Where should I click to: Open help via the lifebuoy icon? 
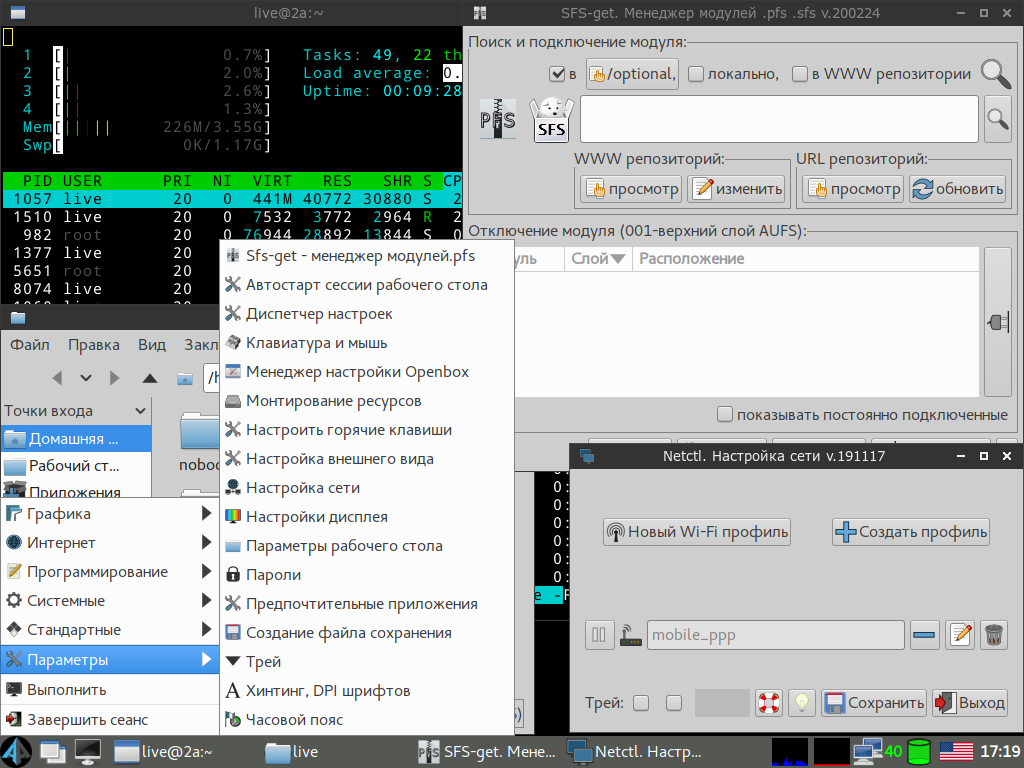pyautogui.click(x=768, y=703)
